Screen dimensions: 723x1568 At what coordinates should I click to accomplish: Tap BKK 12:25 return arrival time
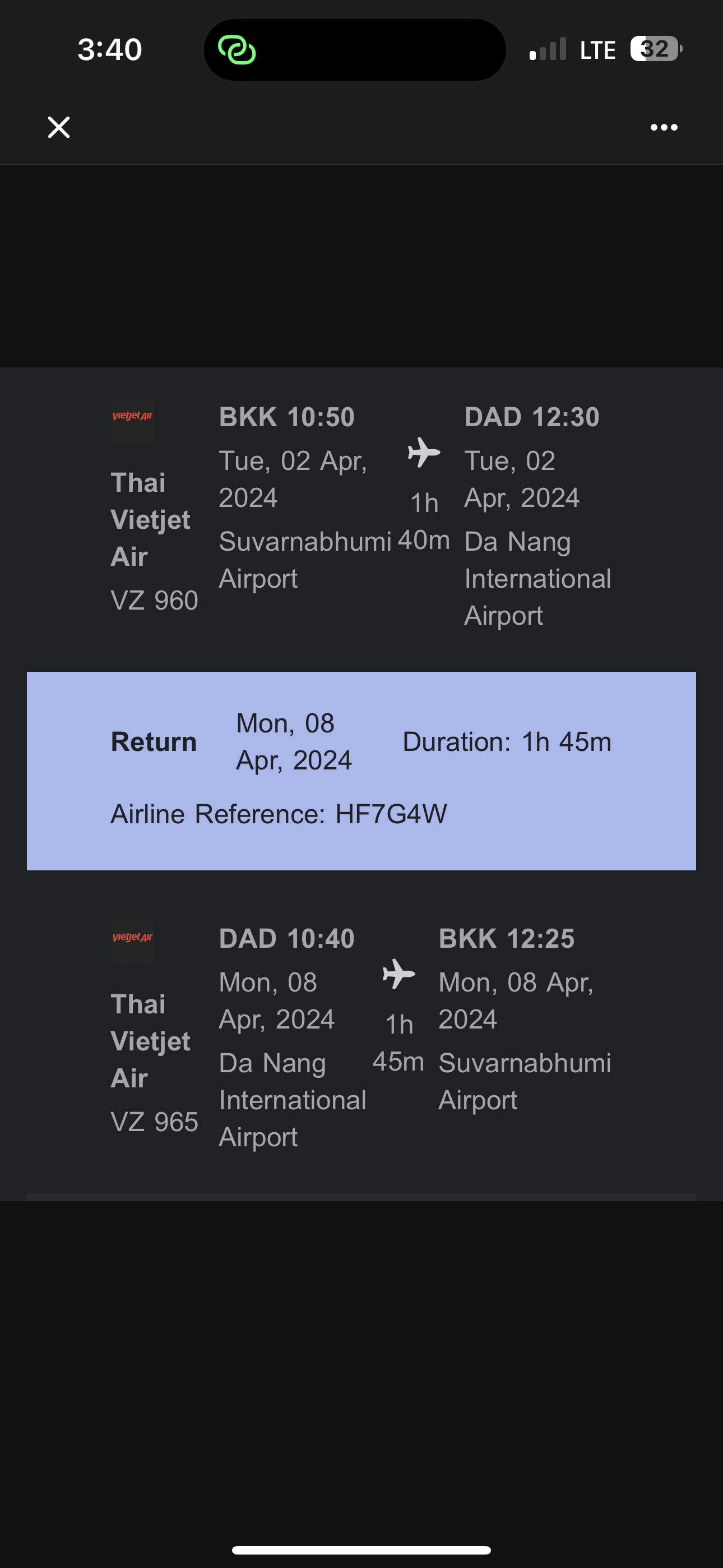coord(506,939)
